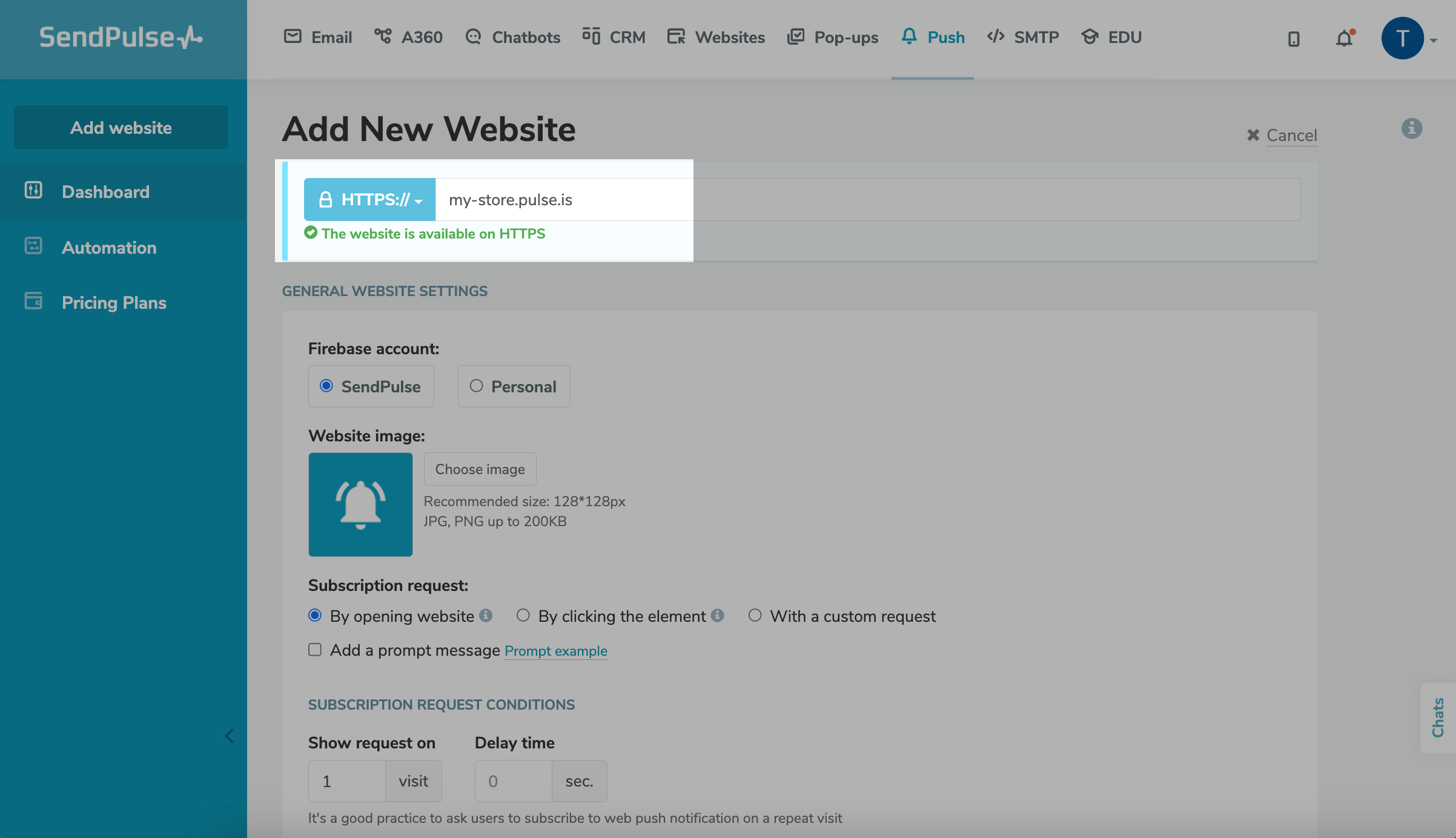Choose By clicking the element option

[x=523, y=615]
